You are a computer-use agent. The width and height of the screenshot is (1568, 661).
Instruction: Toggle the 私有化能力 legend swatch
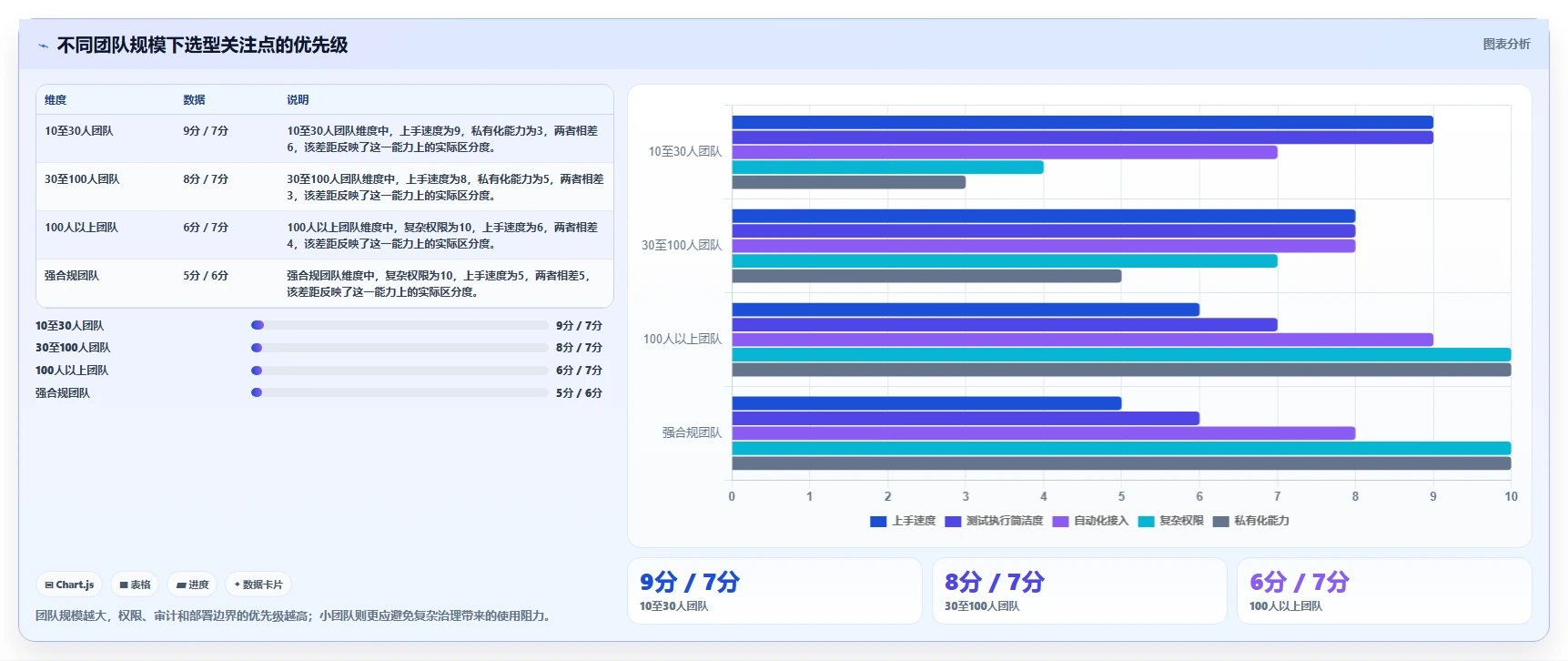point(1220,521)
